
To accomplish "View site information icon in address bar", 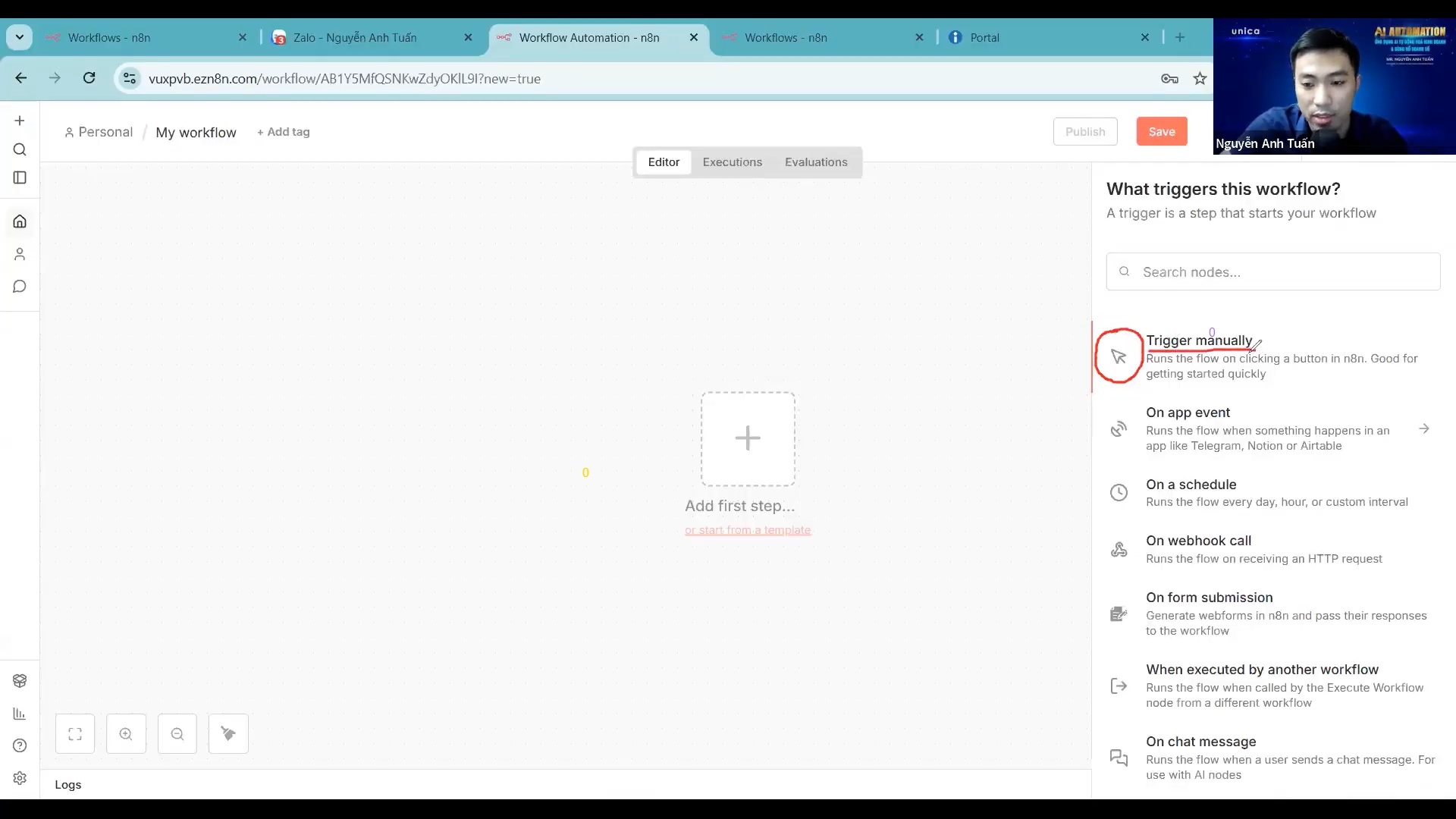I will click(130, 78).
